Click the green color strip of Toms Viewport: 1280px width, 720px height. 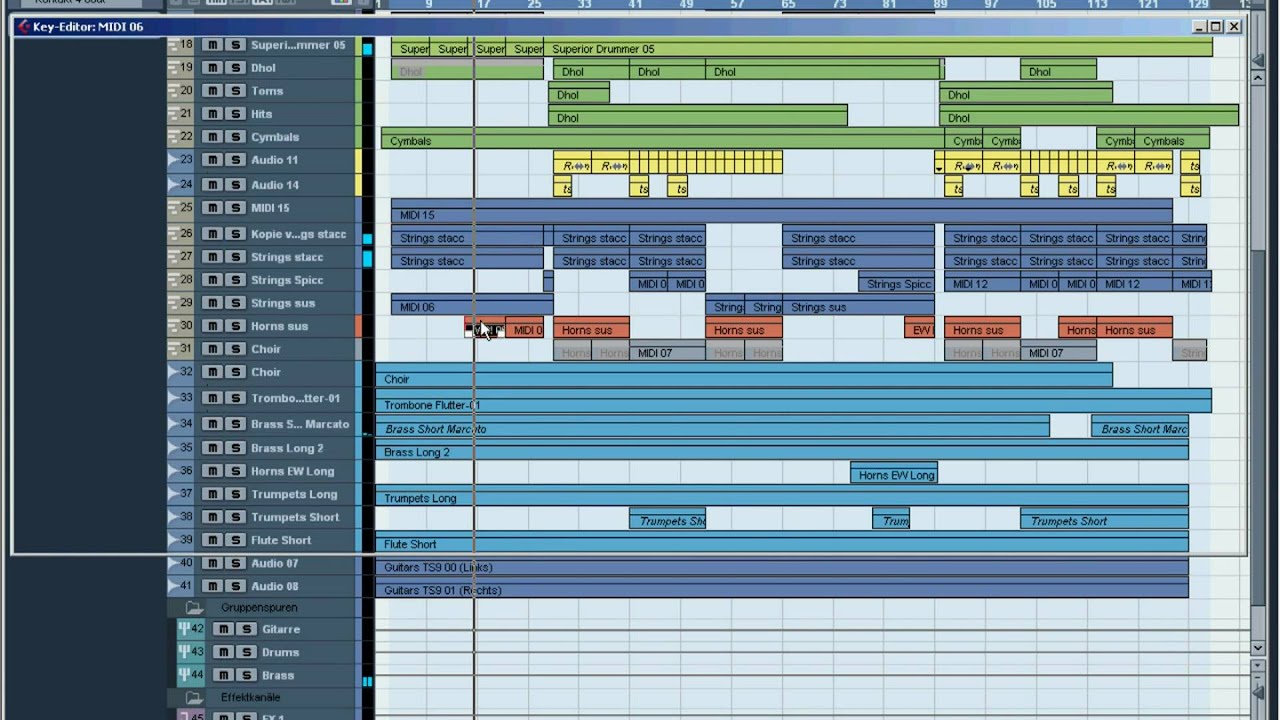[358, 91]
